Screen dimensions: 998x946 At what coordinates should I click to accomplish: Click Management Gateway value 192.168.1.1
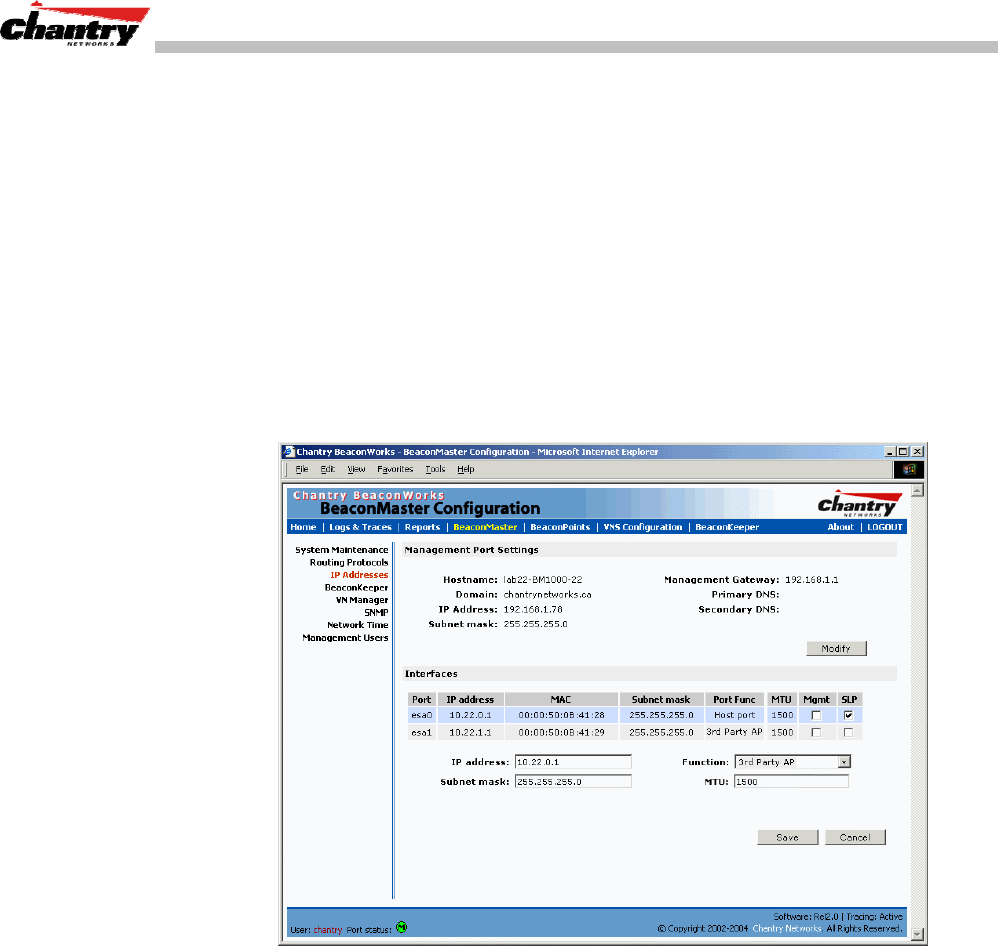(812, 580)
